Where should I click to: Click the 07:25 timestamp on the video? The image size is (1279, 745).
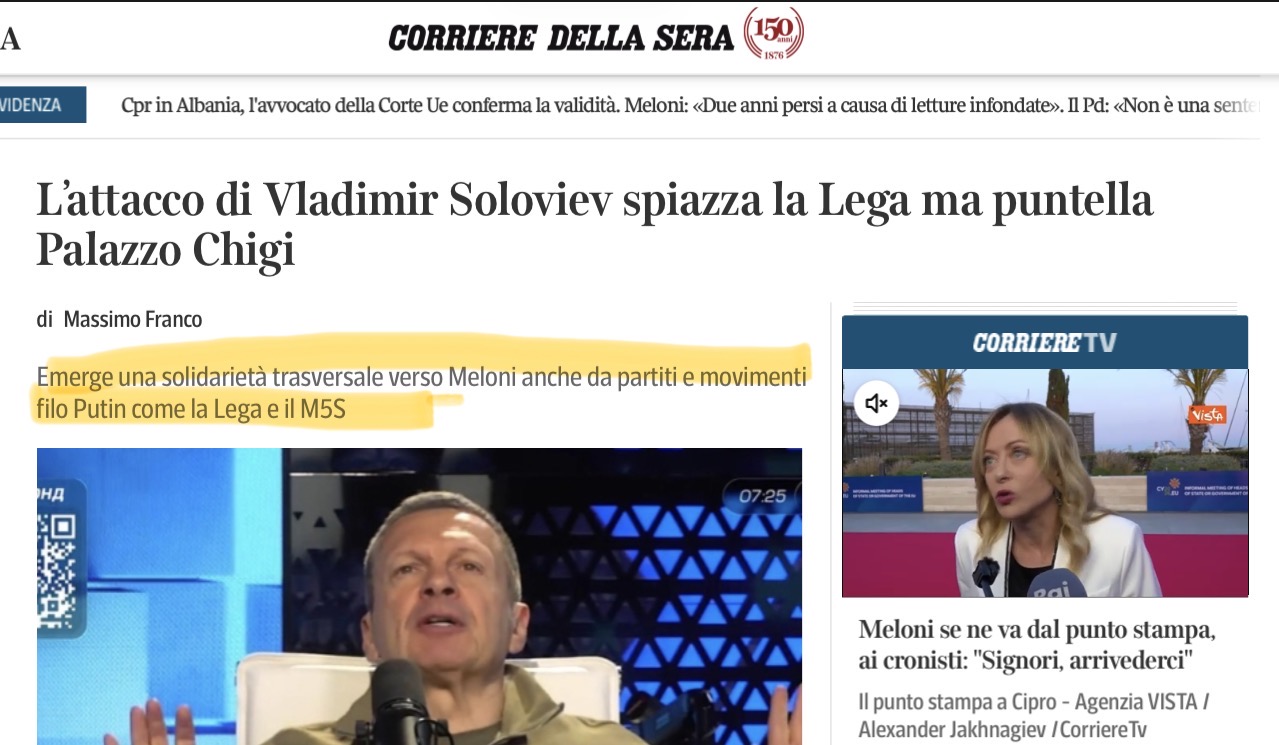[762, 495]
